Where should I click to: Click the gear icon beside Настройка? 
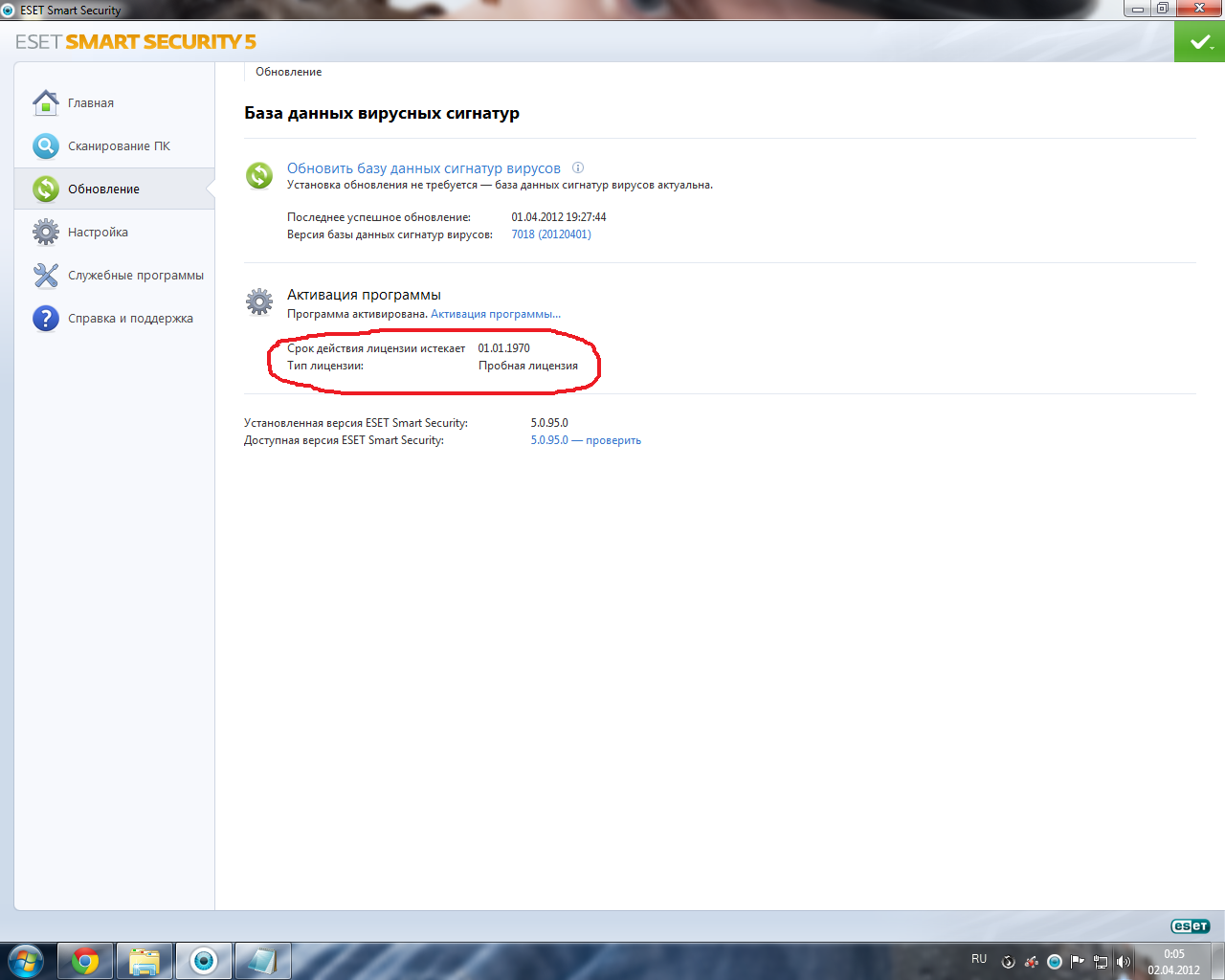click(x=45, y=232)
